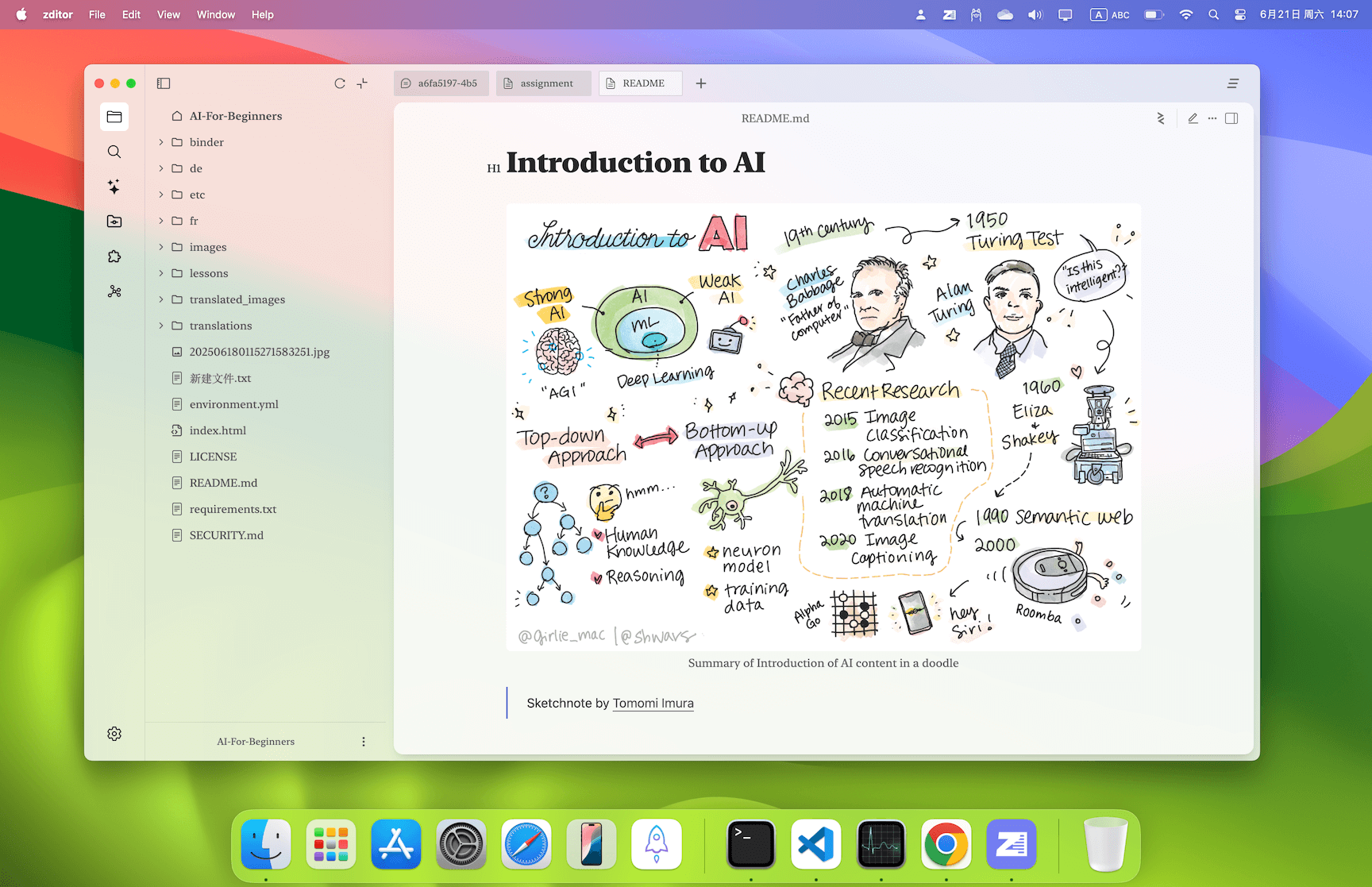Click the refresh file tree icon

(340, 83)
